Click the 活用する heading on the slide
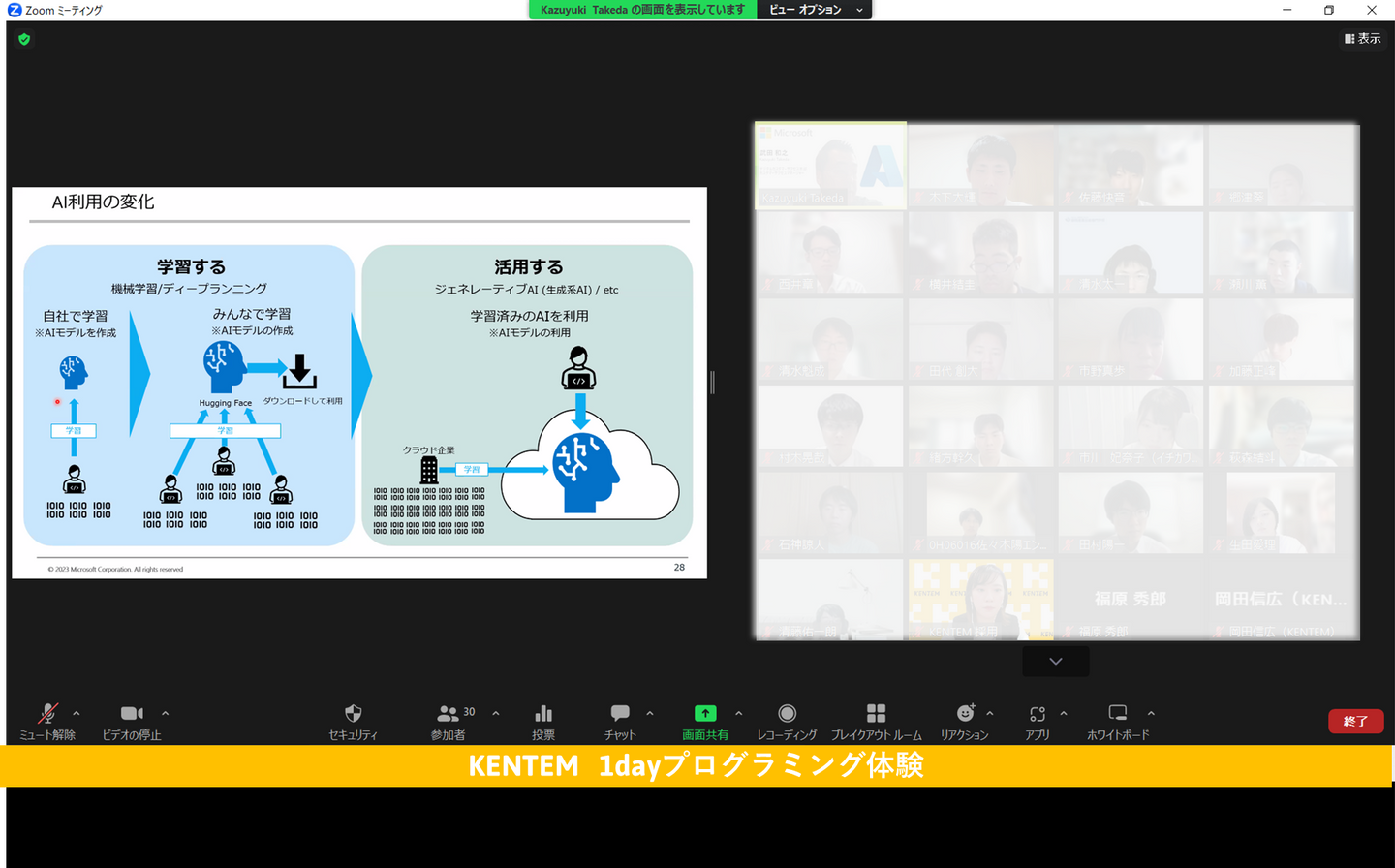Image resolution: width=1395 pixels, height=868 pixels. click(528, 267)
